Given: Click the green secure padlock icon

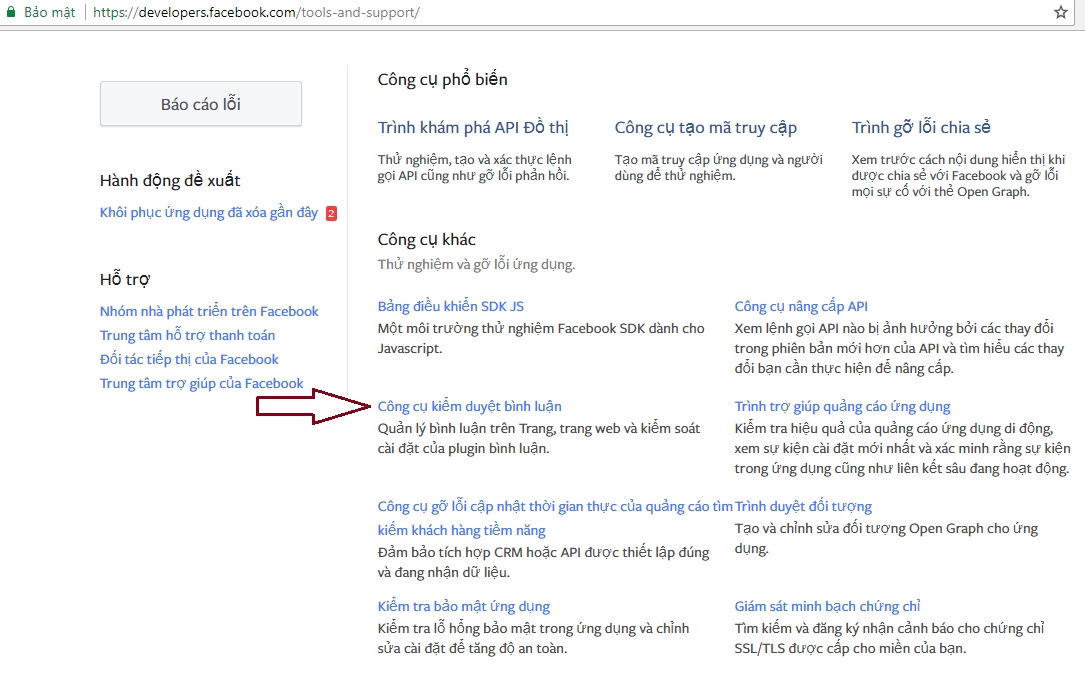Looking at the screenshot, I should click(10, 13).
